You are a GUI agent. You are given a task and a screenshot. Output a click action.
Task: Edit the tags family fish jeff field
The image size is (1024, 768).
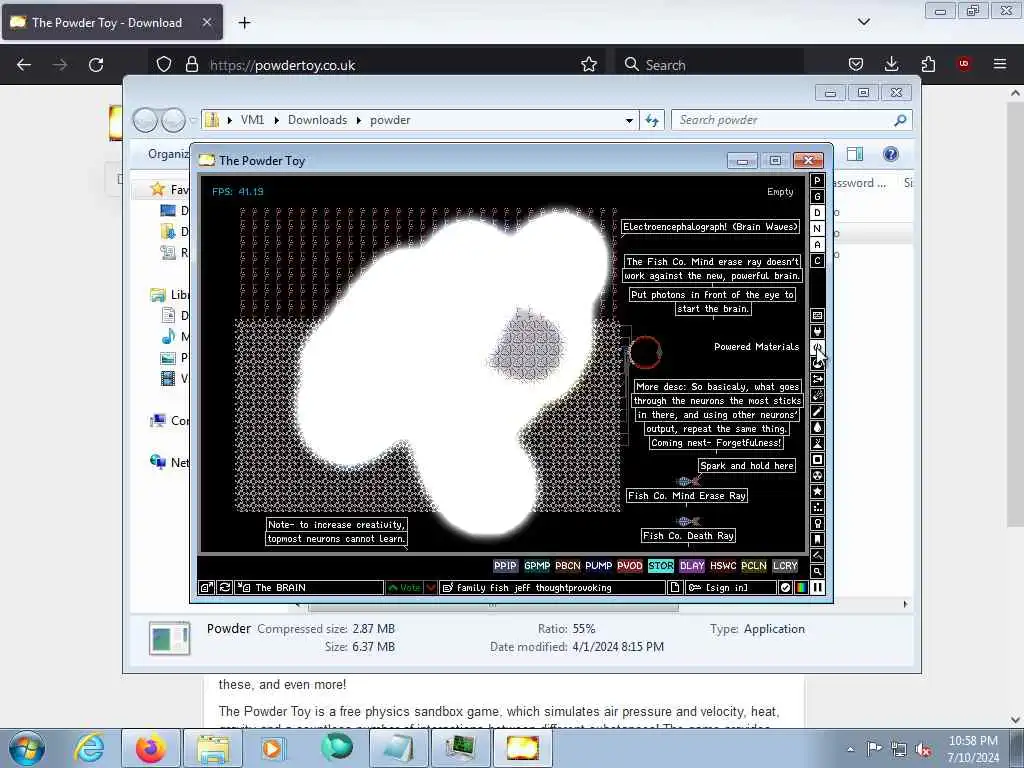(x=552, y=588)
